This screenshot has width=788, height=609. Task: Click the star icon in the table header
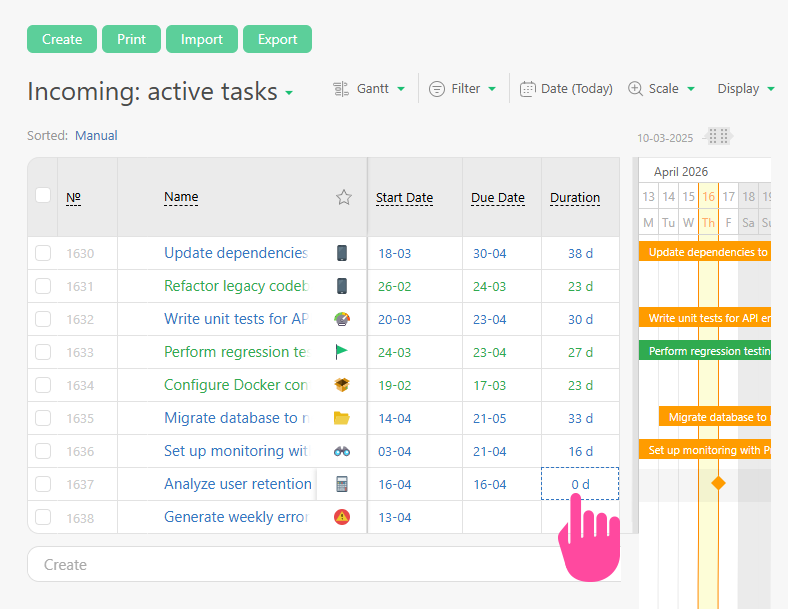click(344, 197)
